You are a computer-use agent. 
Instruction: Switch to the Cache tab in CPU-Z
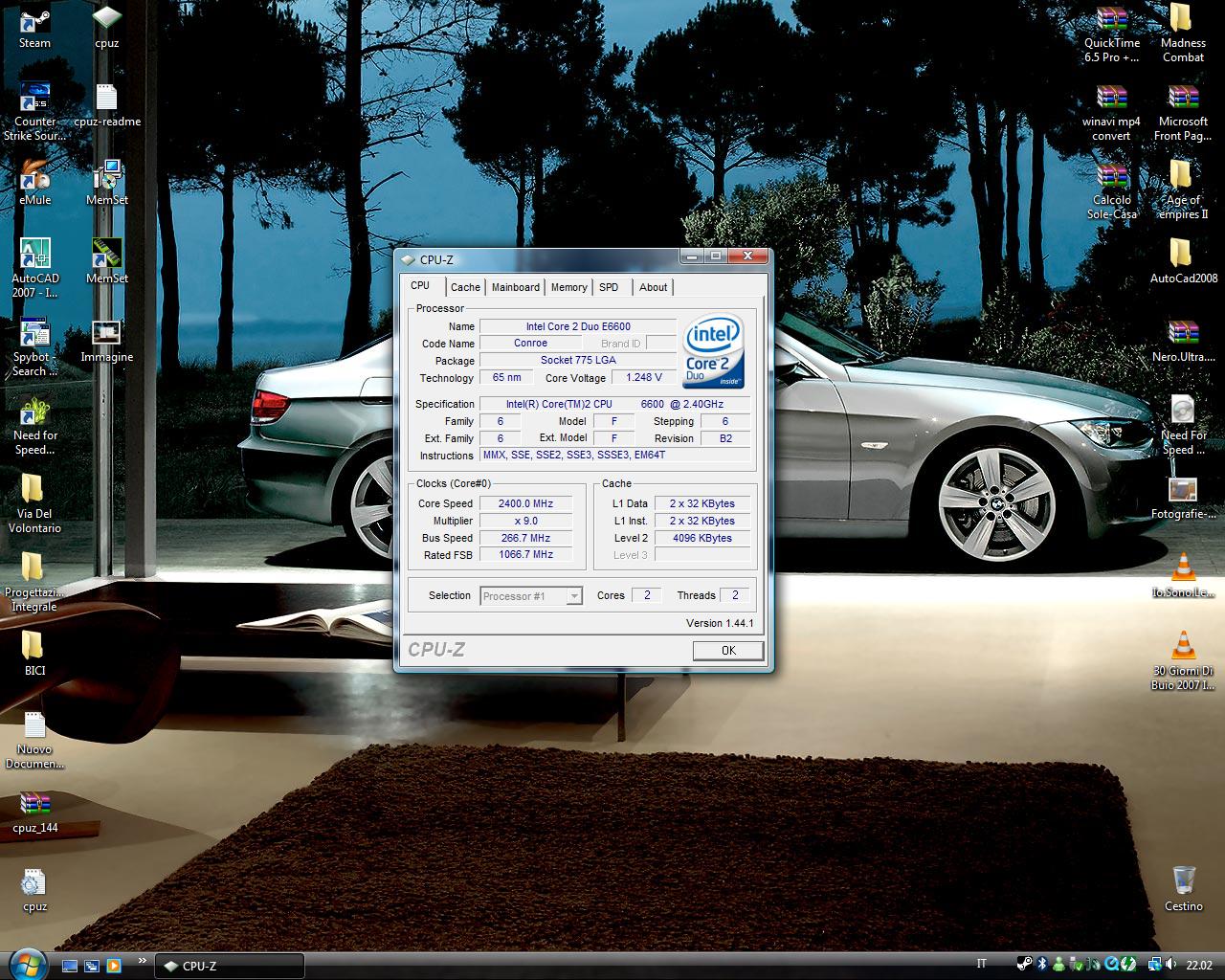[x=465, y=287]
